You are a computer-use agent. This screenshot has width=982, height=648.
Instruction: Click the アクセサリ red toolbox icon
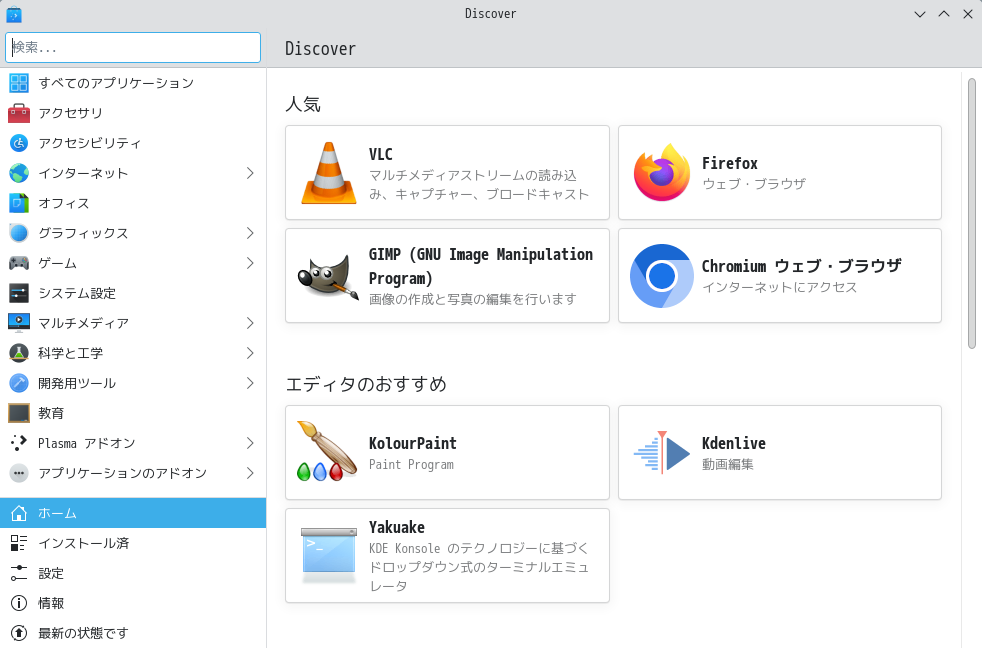pyautogui.click(x=19, y=113)
